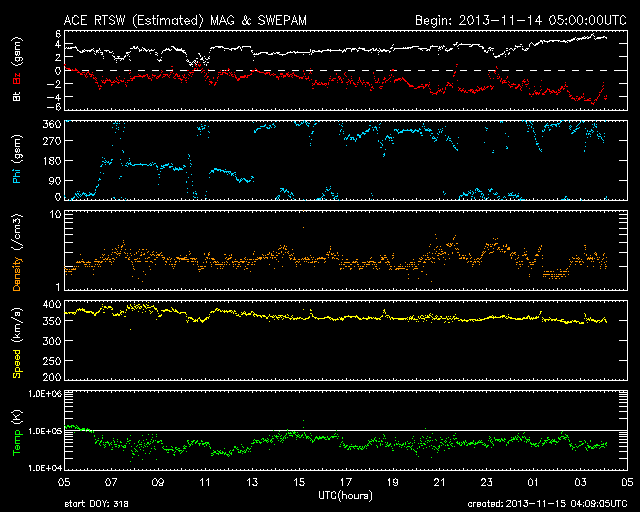Click the '21' hour label on the time axis
640x512 pixels.
click(439, 482)
